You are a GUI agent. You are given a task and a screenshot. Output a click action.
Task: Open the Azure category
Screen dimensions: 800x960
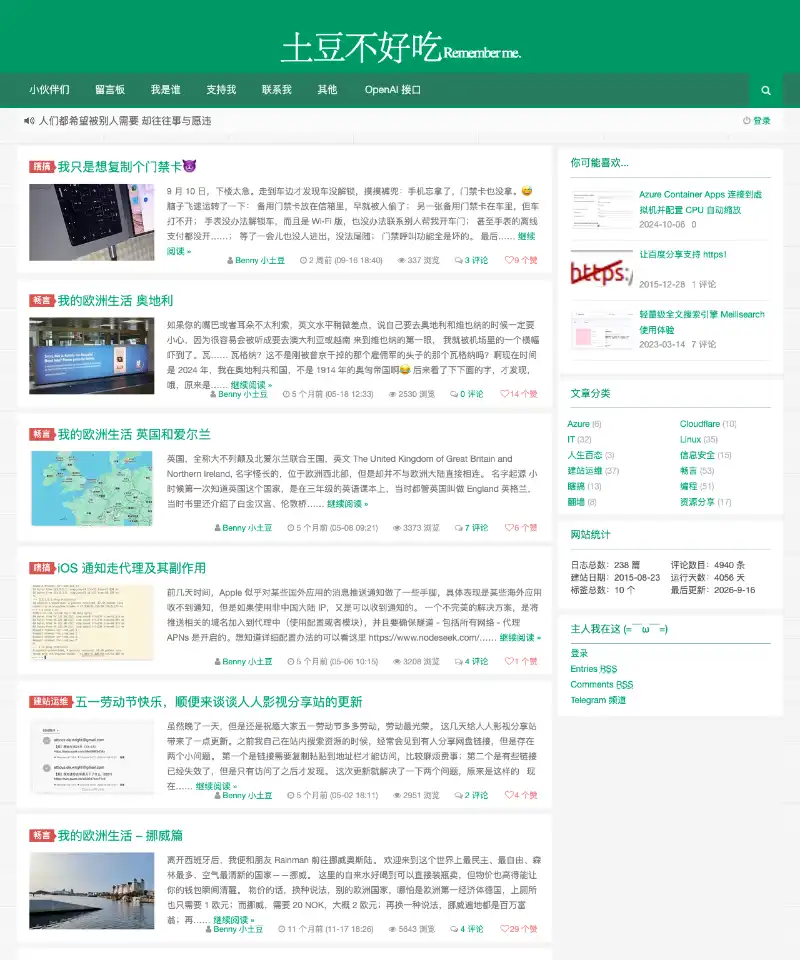click(578, 424)
